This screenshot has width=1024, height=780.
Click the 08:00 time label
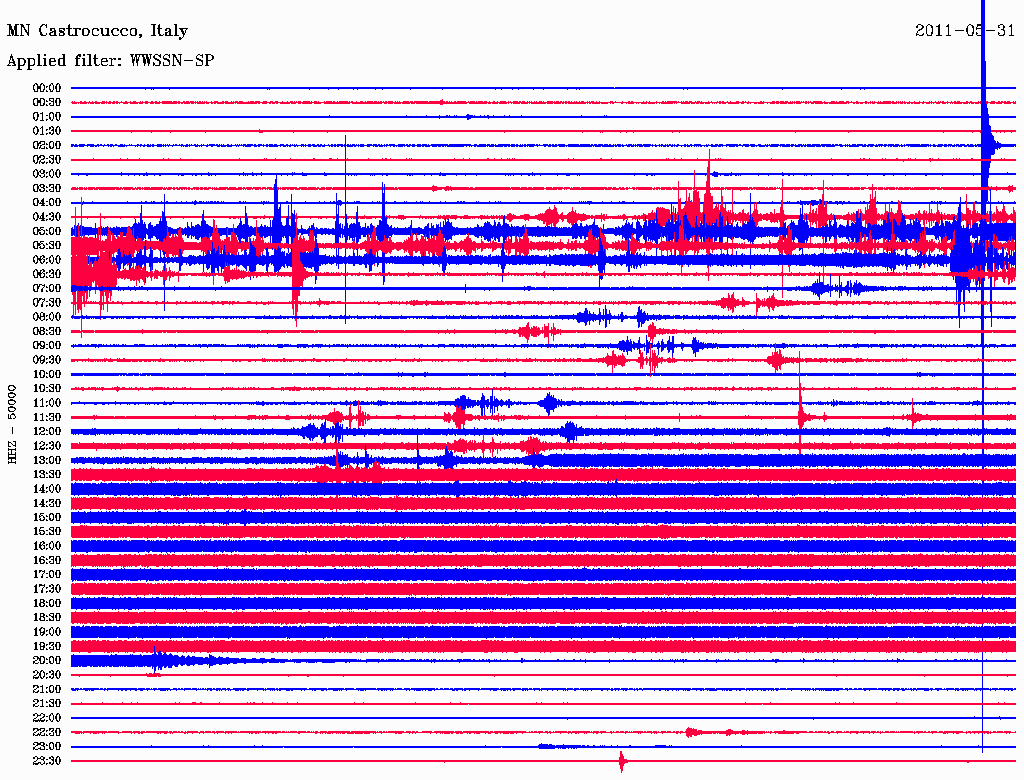[47, 317]
